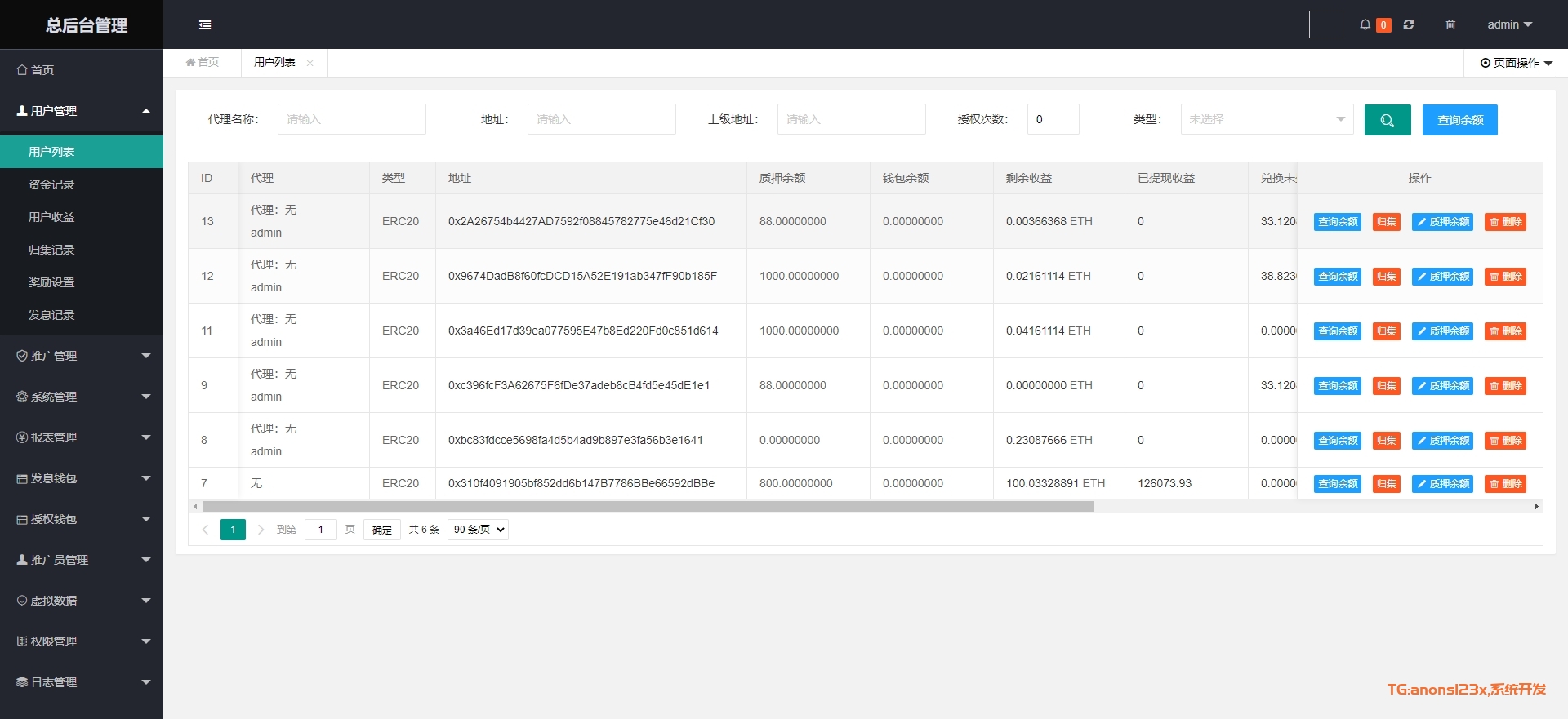
Task: Select page 1 in pagination
Action: [233, 530]
